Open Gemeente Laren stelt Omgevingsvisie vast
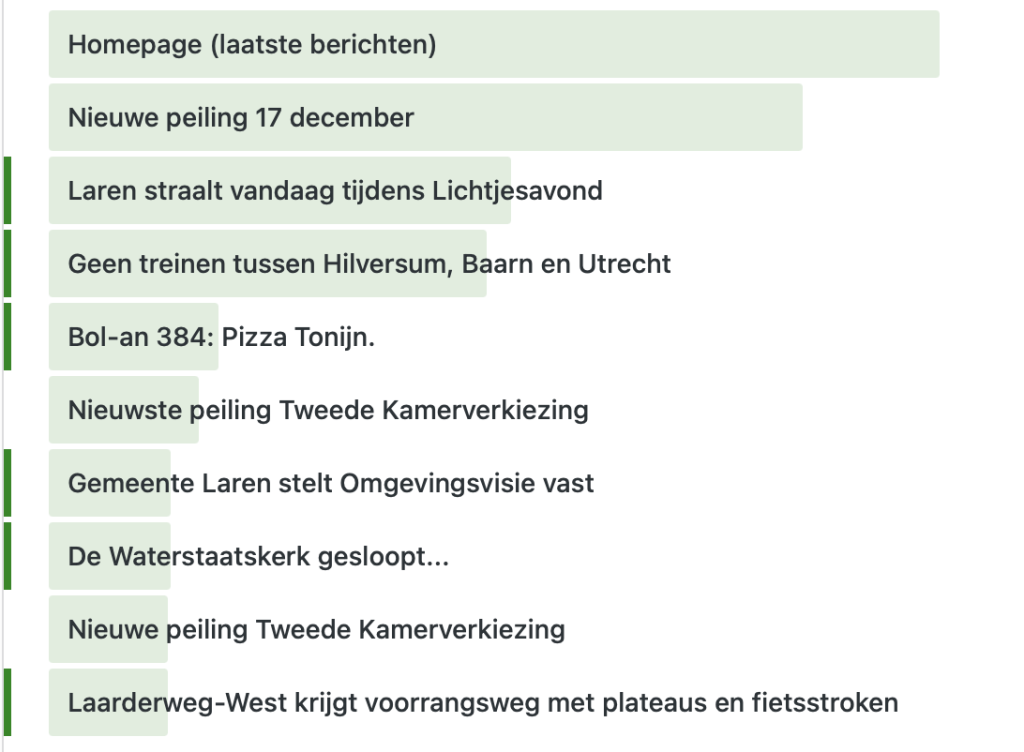Screen dimensions: 1024x752 click(x=331, y=484)
